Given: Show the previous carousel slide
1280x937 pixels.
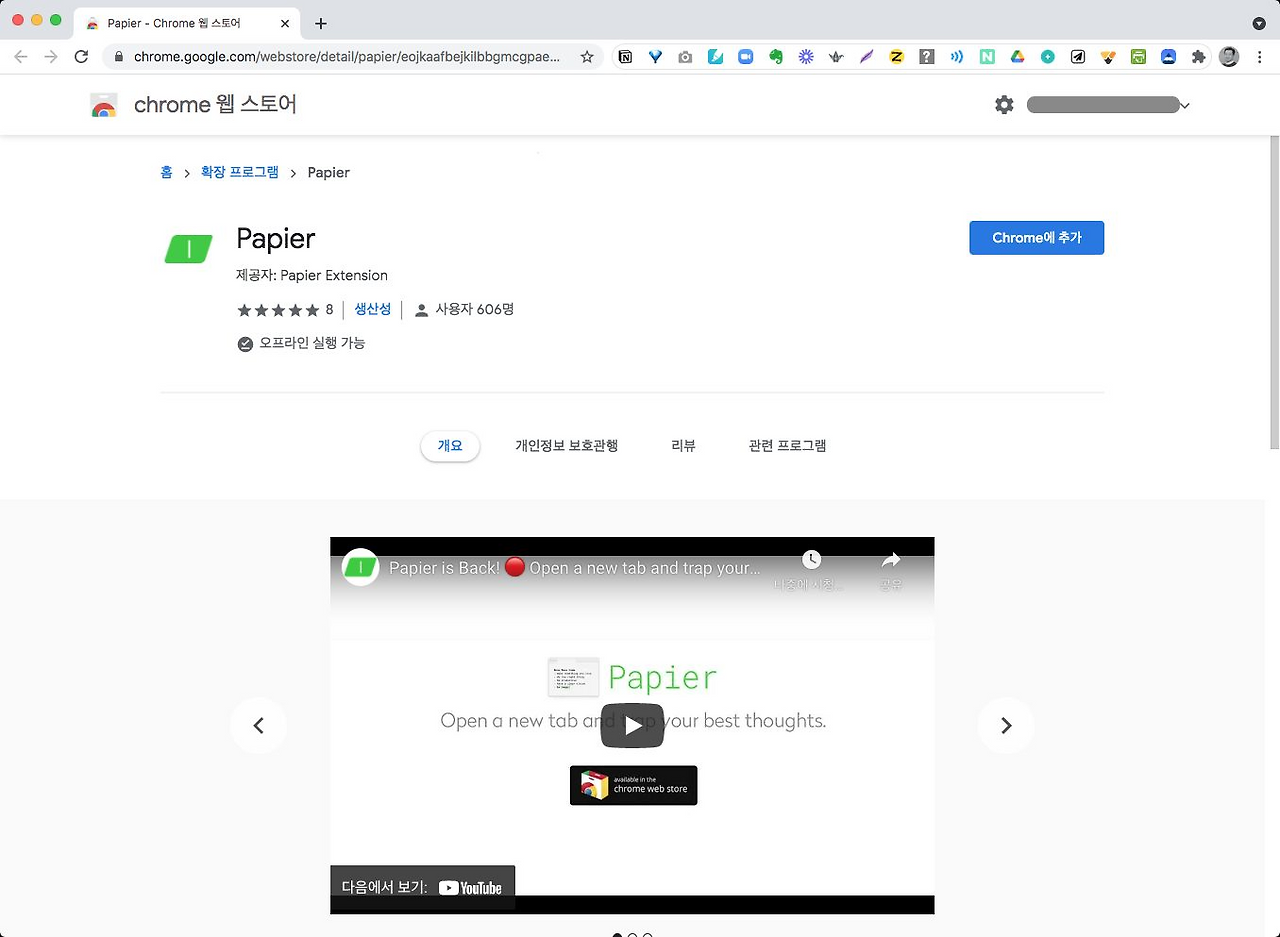Looking at the screenshot, I should tap(258, 726).
